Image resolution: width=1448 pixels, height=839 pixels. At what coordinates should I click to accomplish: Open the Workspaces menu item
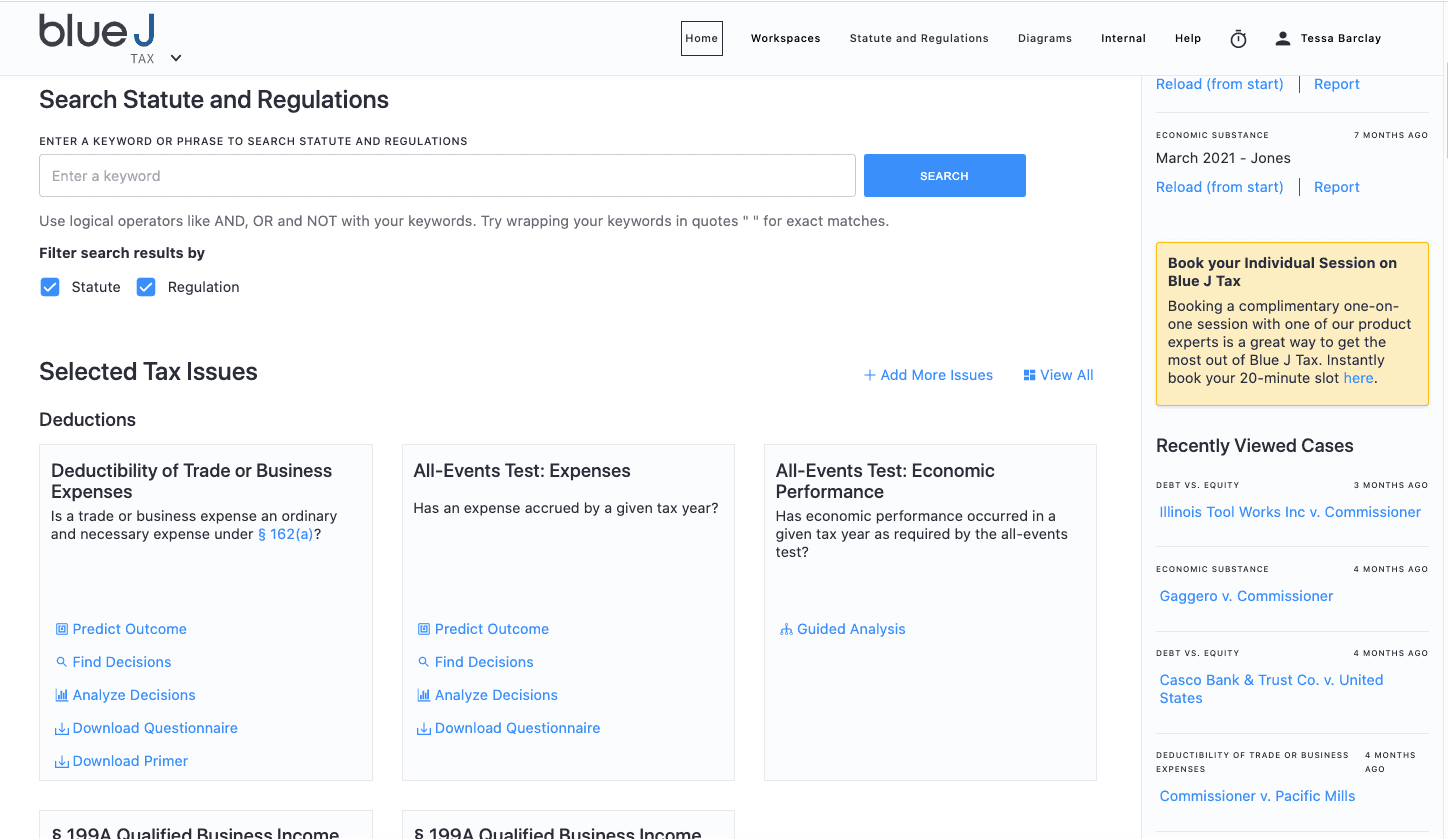point(786,38)
